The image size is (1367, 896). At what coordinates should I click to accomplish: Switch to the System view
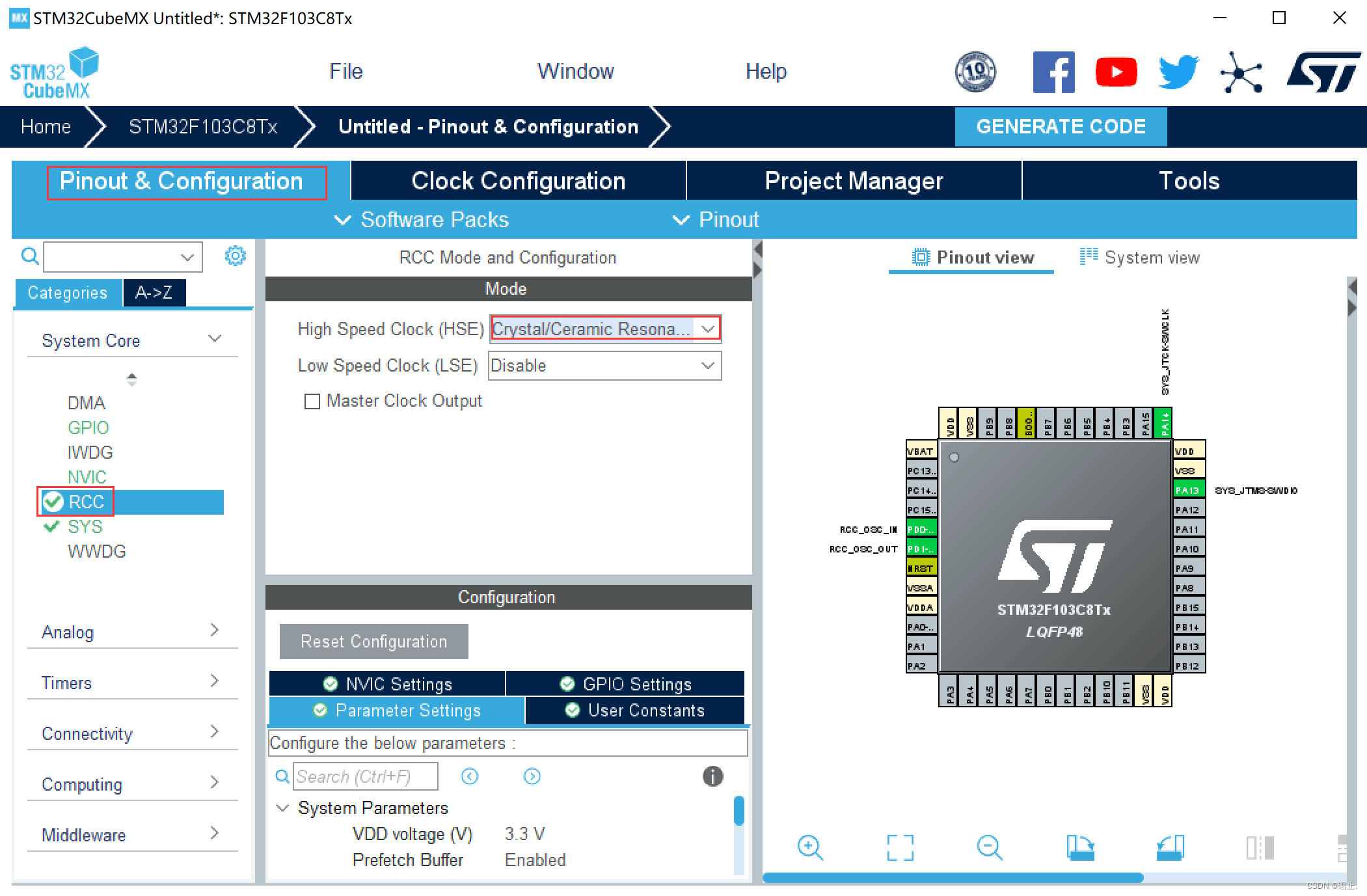click(x=1139, y=258)
